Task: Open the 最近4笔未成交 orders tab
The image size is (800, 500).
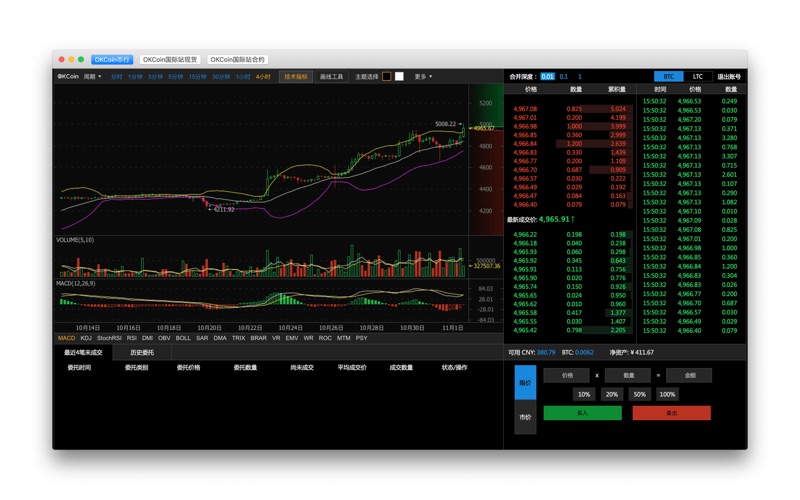Action: pos(83,353)
